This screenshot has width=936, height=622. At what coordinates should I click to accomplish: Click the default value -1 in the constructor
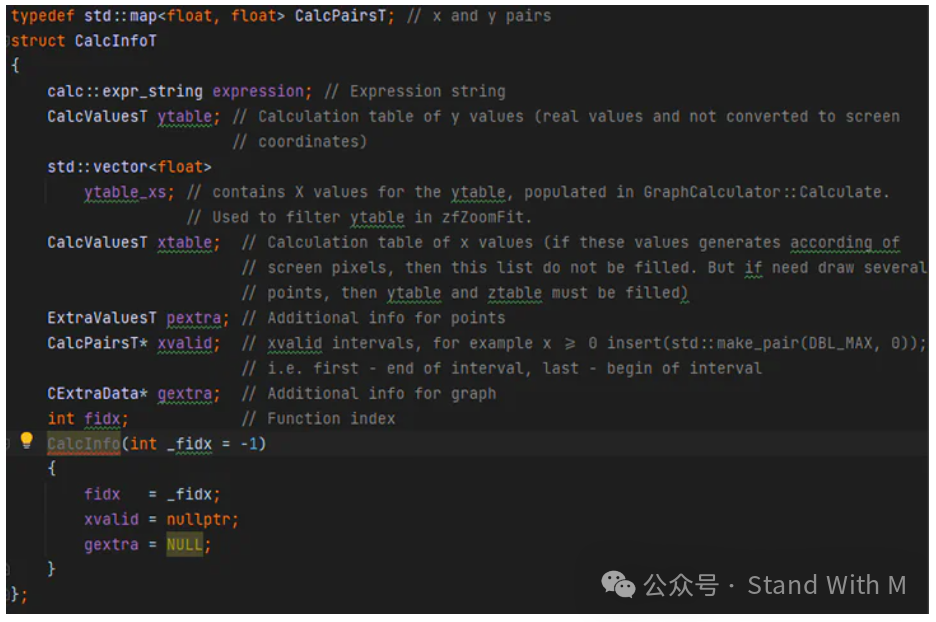pos(249,443)
